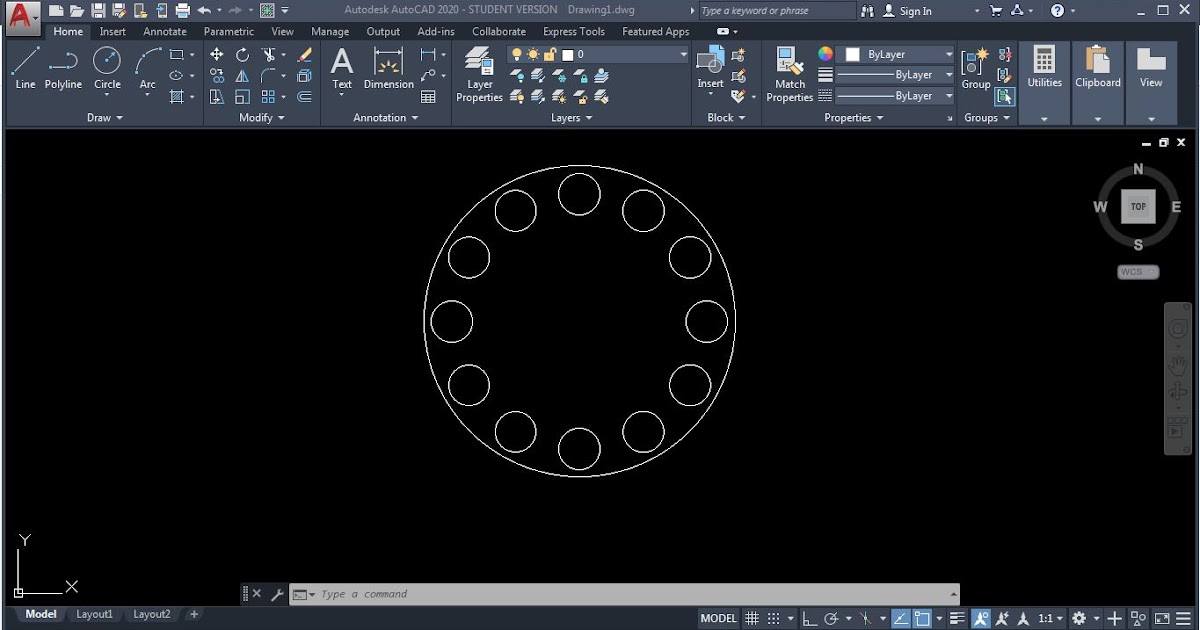Activate the Circle tool
The width and height of the screenshot is (1200, 630).
106,62
